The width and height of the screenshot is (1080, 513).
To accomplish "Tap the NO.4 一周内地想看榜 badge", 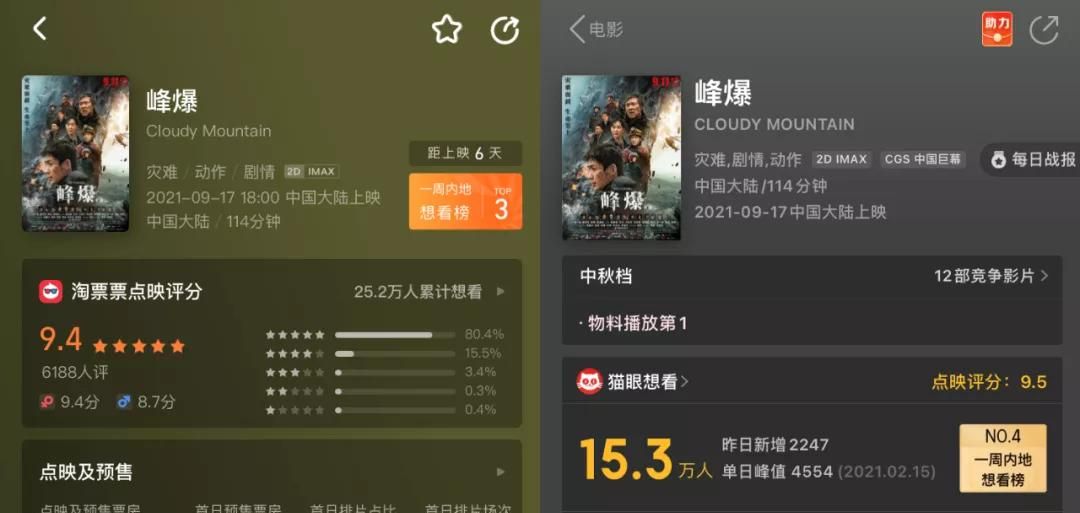I will (1003, 458).
